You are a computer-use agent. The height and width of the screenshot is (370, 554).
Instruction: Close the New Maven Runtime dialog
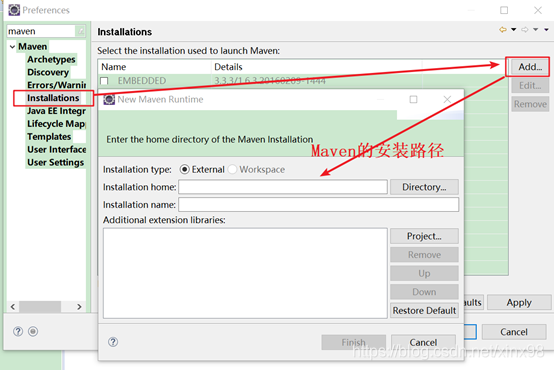point(447,100)
